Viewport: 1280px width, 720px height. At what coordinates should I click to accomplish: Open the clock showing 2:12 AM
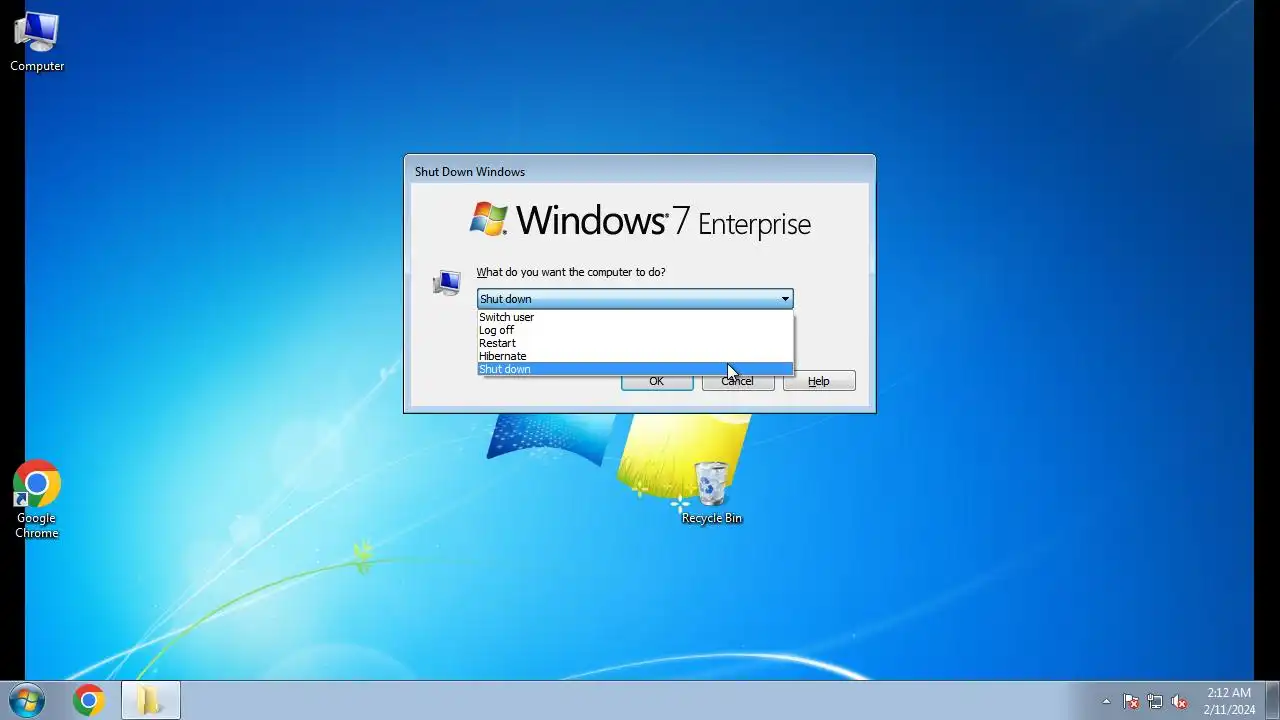[1229, 700]
